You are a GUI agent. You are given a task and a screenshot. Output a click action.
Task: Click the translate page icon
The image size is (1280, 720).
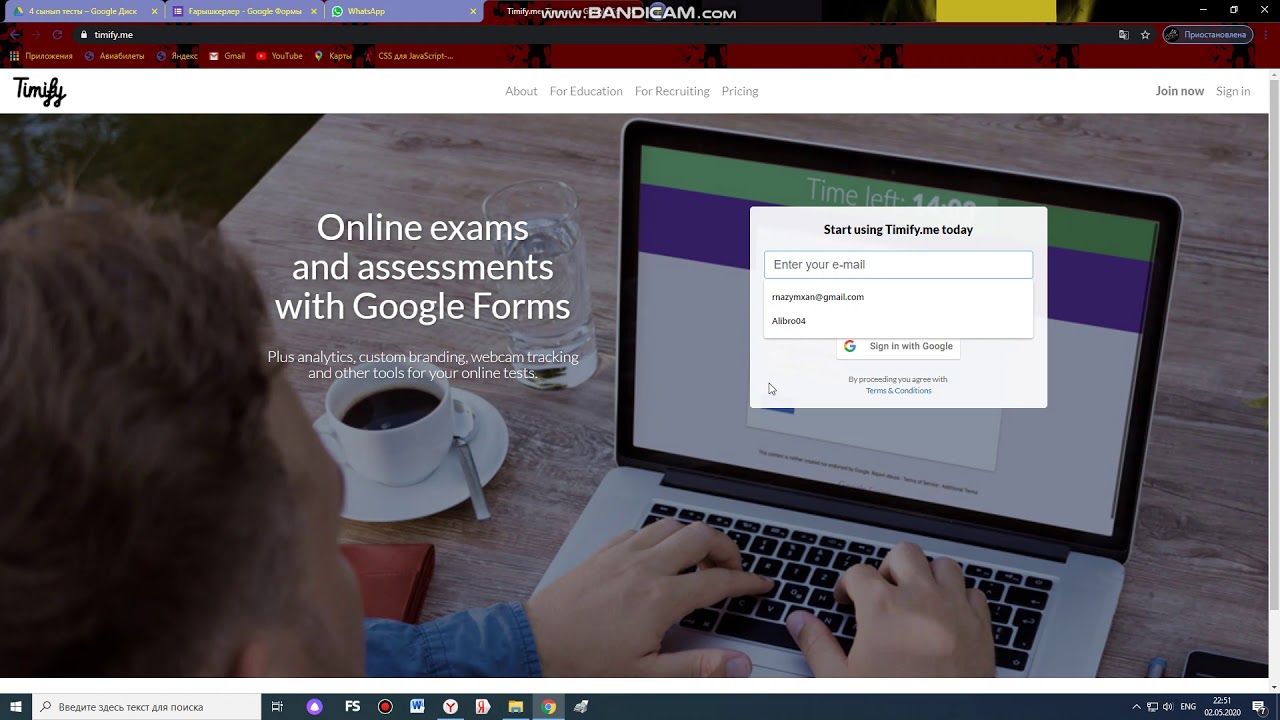1124,34
